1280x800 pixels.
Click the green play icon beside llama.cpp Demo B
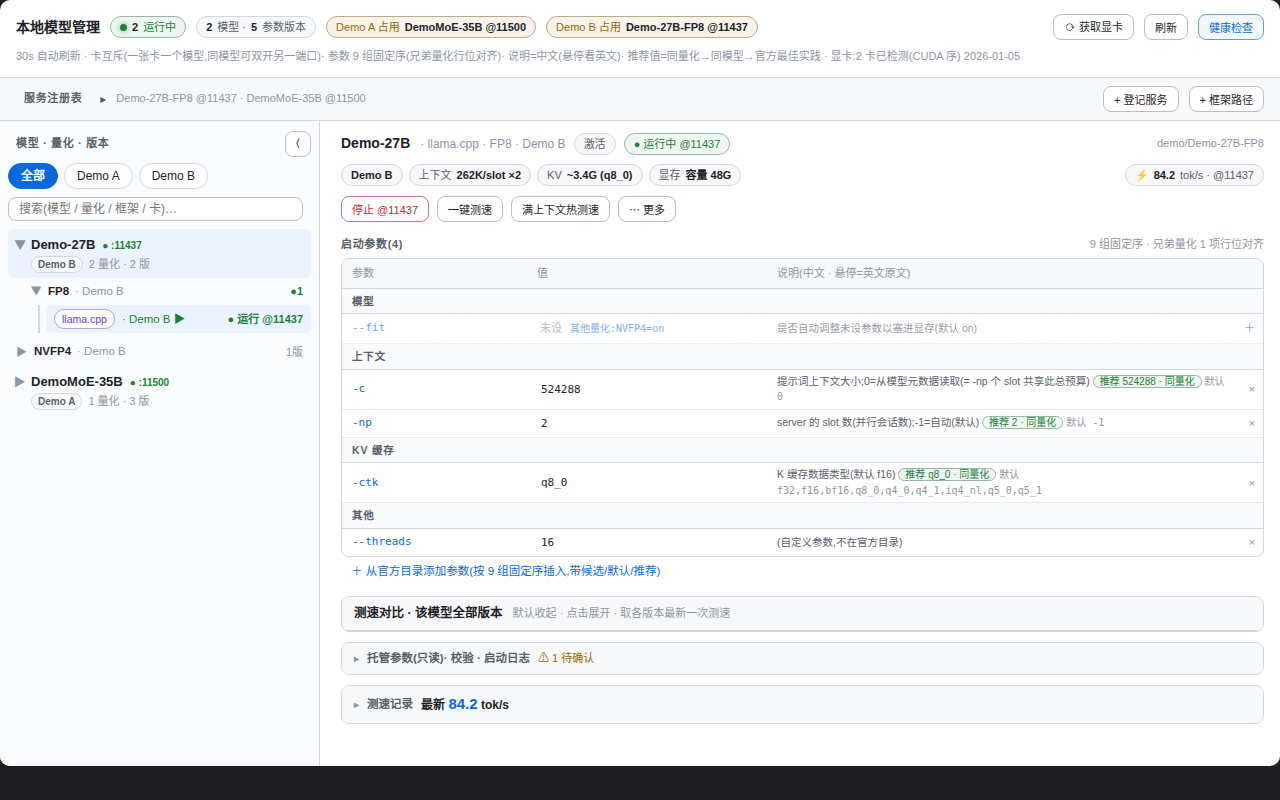[180, 319]
